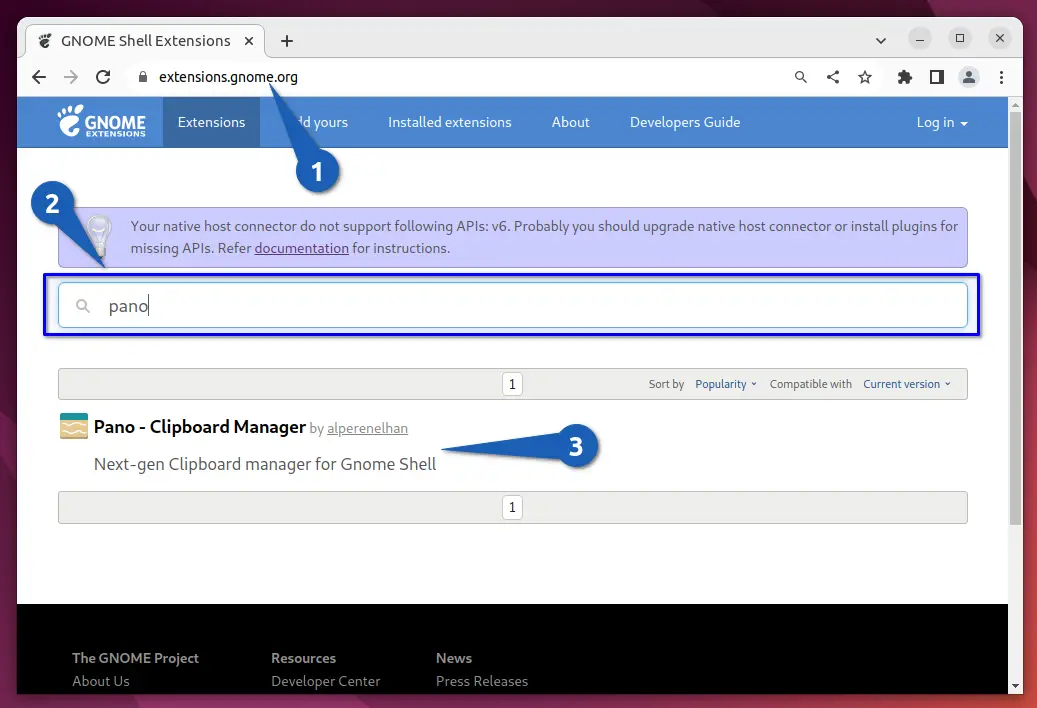
Task: Click the back navigation arrow
Action: click(x=38, y=77)
